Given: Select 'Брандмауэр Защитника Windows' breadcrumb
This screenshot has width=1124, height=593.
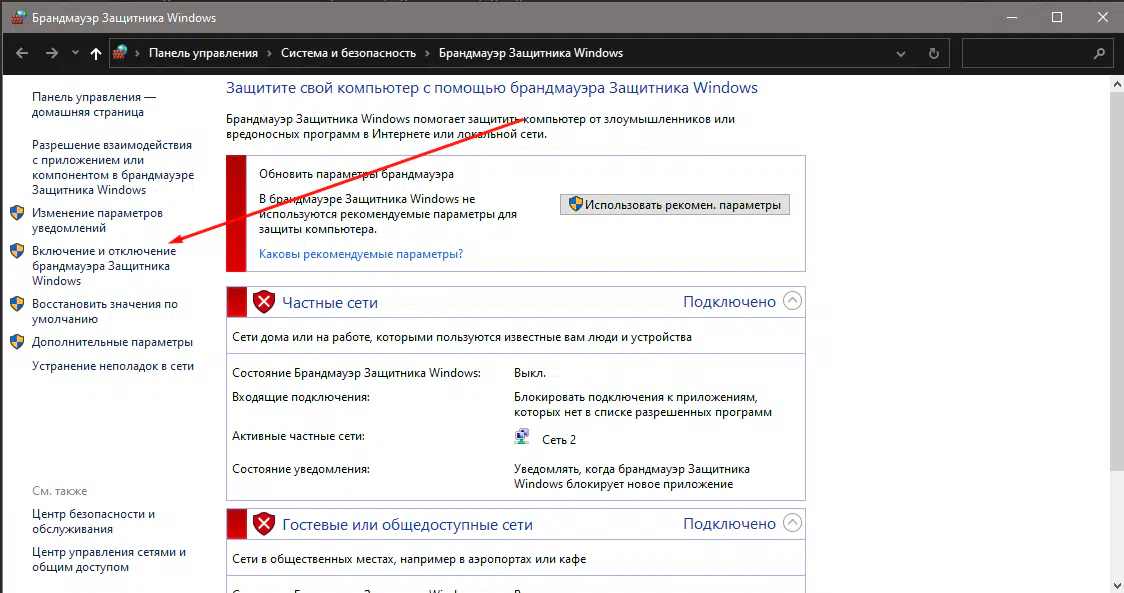Looking at the screenshot, I should tap(530, 53).
